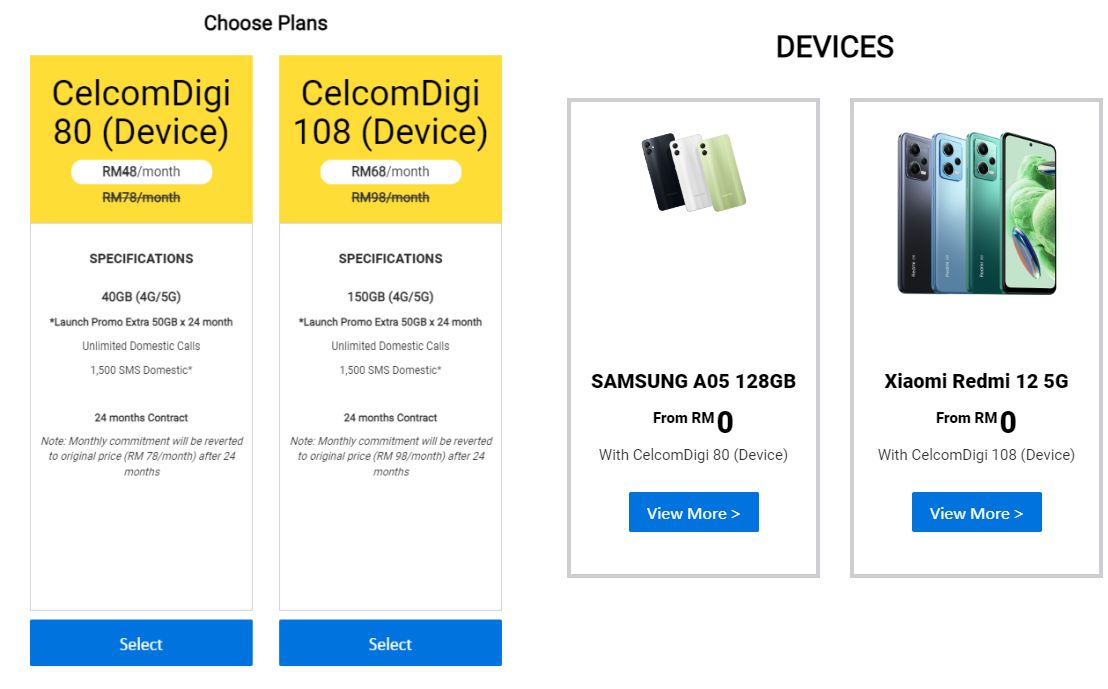Click the struck-through RM98/month price
The width and height of the screenshot is (1108, 689).
click(389, 197)
